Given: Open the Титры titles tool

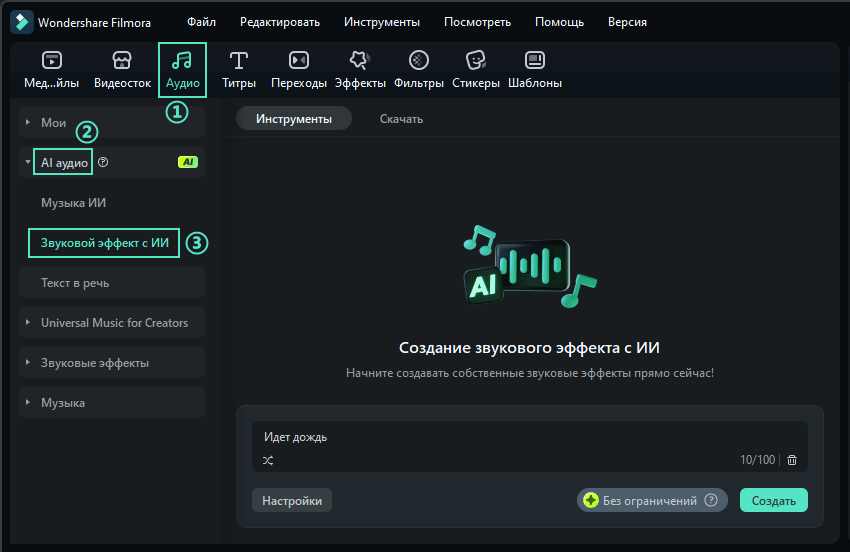Looking at the screenshot, I should pos(239,60).
